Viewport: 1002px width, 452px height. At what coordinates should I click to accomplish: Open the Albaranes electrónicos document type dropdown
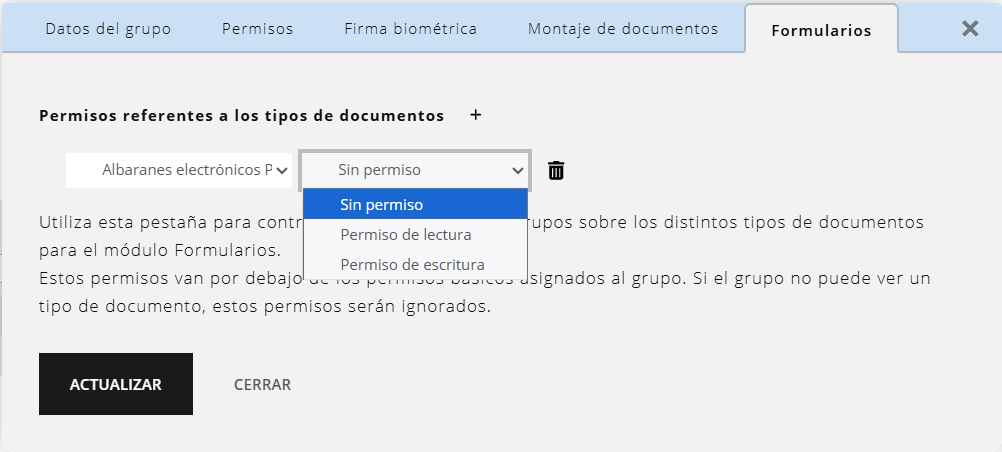tap(180, 171)
